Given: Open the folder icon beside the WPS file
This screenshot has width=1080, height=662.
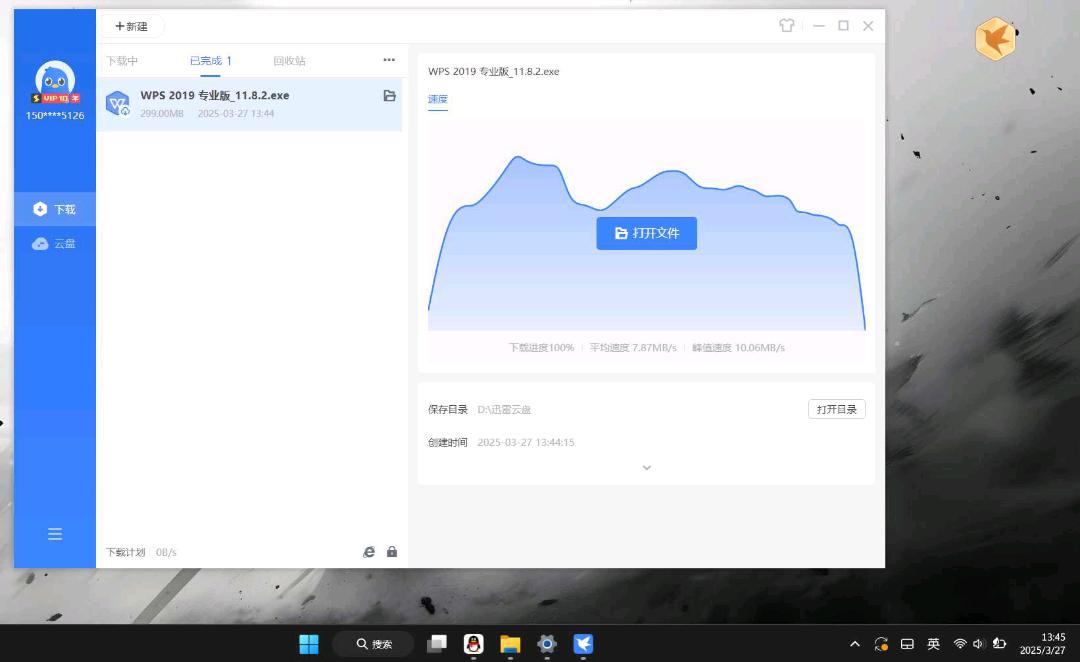Looking at the screenshot, I should point(390,96).
